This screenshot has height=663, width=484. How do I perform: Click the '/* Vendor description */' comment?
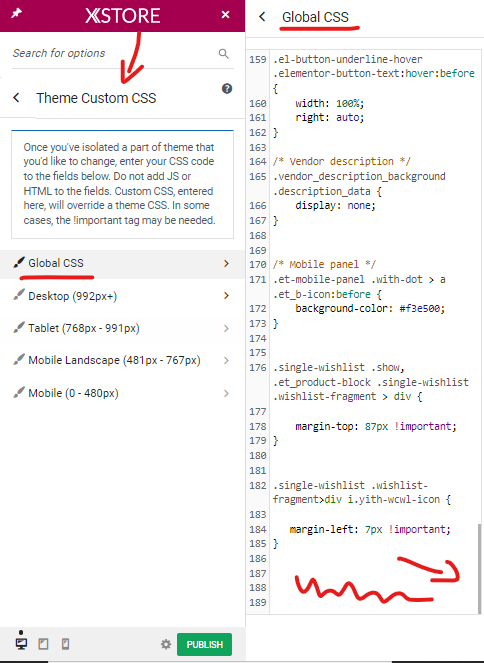point(342,162)
